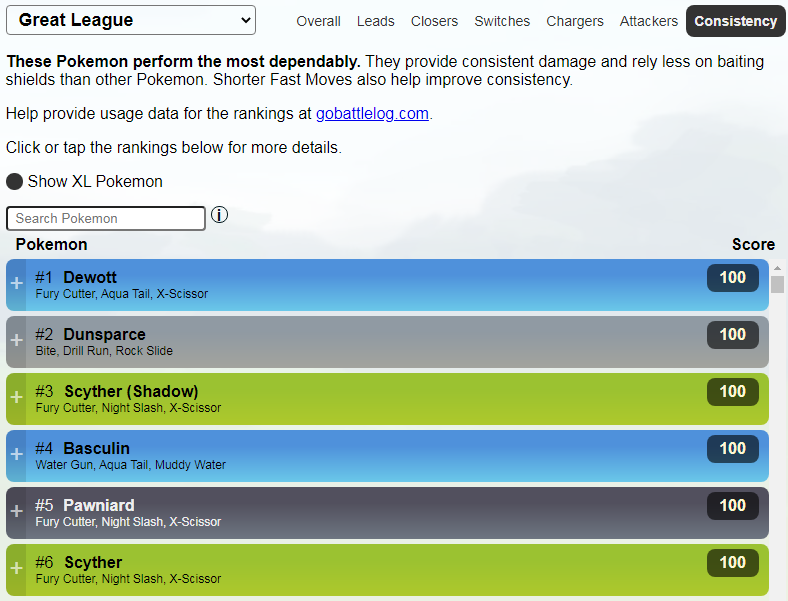The width and height of the screenshot is (788, 601).
Task: Click moves text "Water Gun, Aqua Tail, Muddy Water"
Action: [131, 465]
